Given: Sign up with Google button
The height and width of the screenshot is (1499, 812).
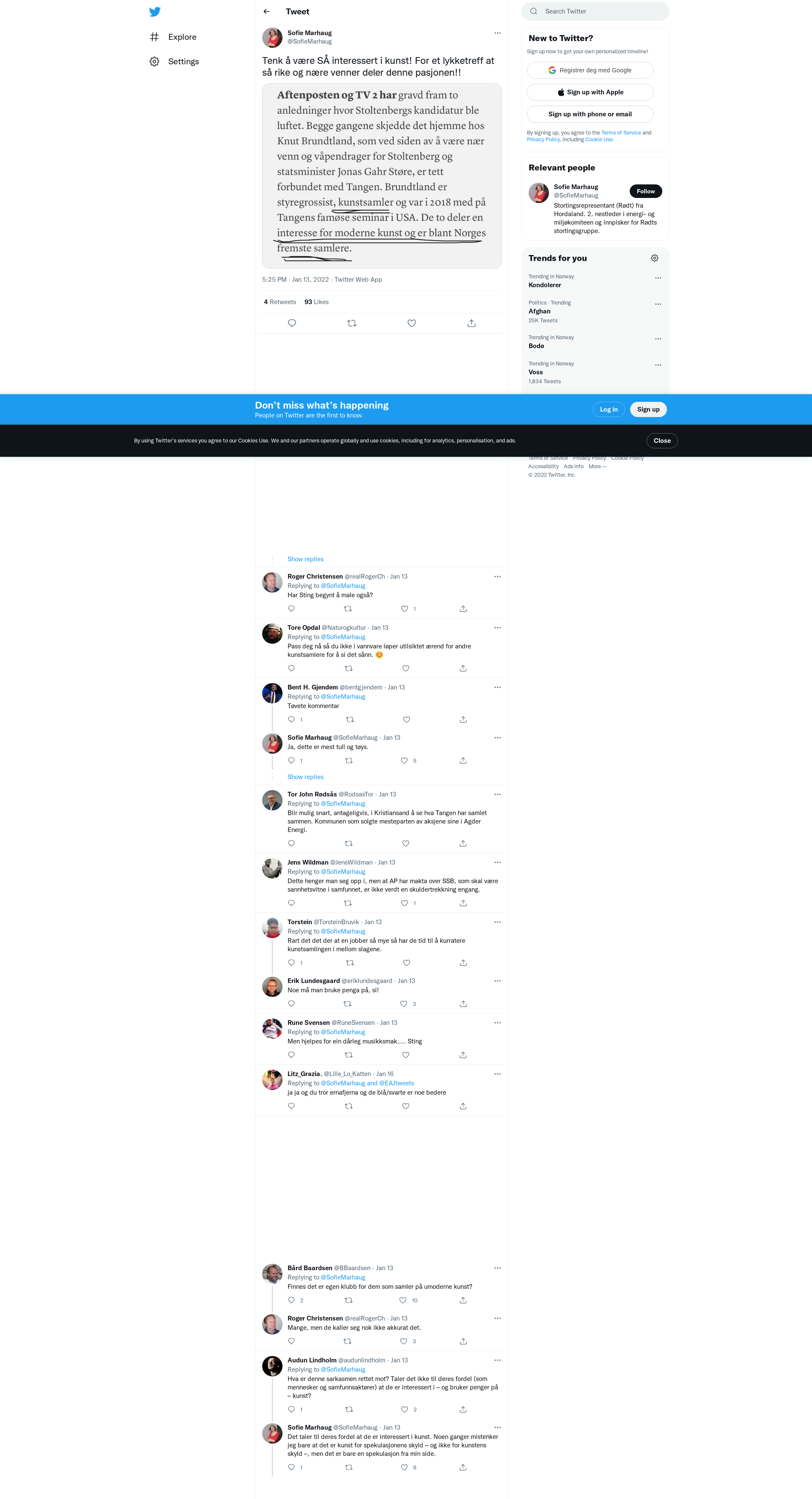Looking at the screenshot, I should [590, 70].
